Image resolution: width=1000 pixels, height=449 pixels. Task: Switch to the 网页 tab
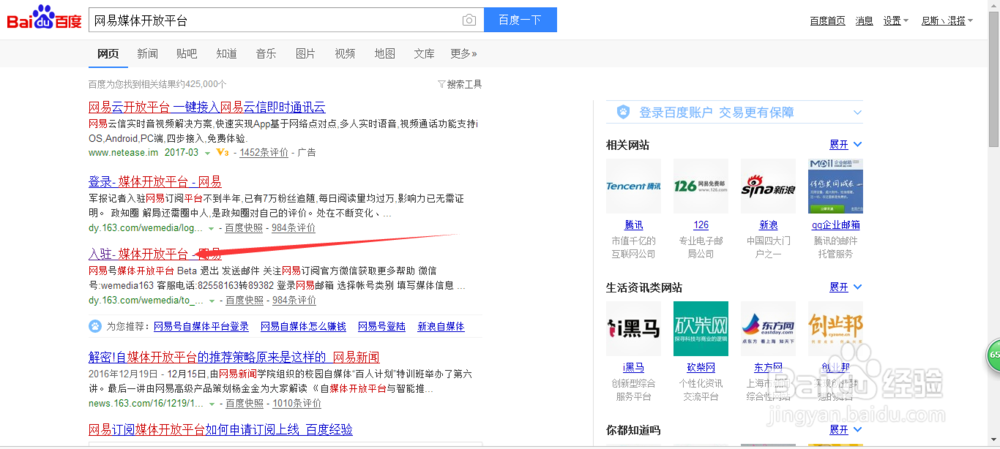click(108, 54)
